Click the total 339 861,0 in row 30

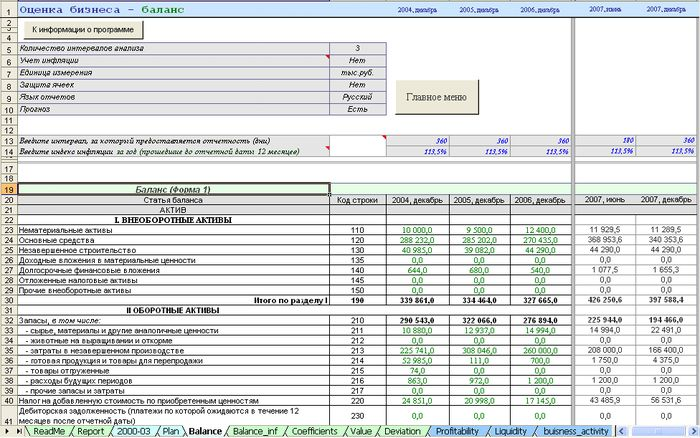417,300
